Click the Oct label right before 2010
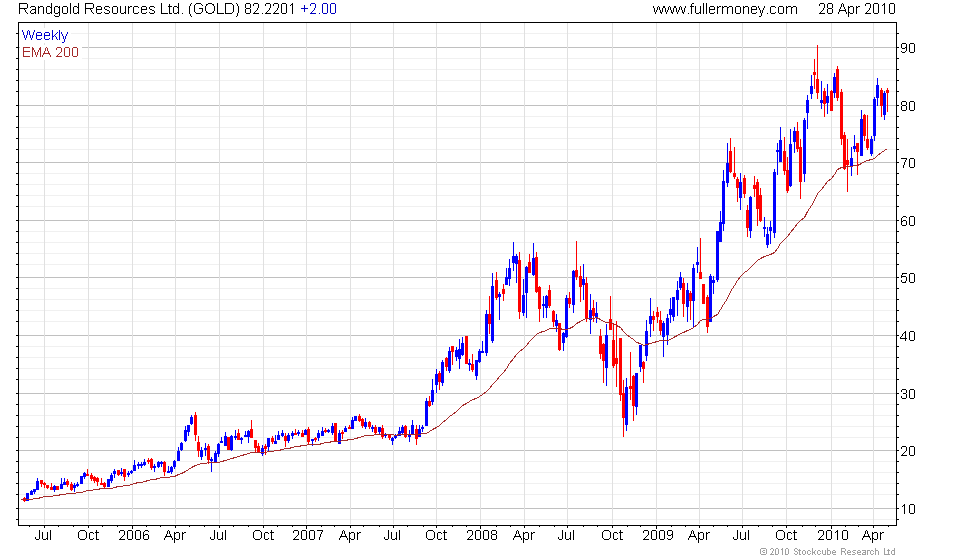980x560 pixels. pyautogui.click(x=786, y=535)
